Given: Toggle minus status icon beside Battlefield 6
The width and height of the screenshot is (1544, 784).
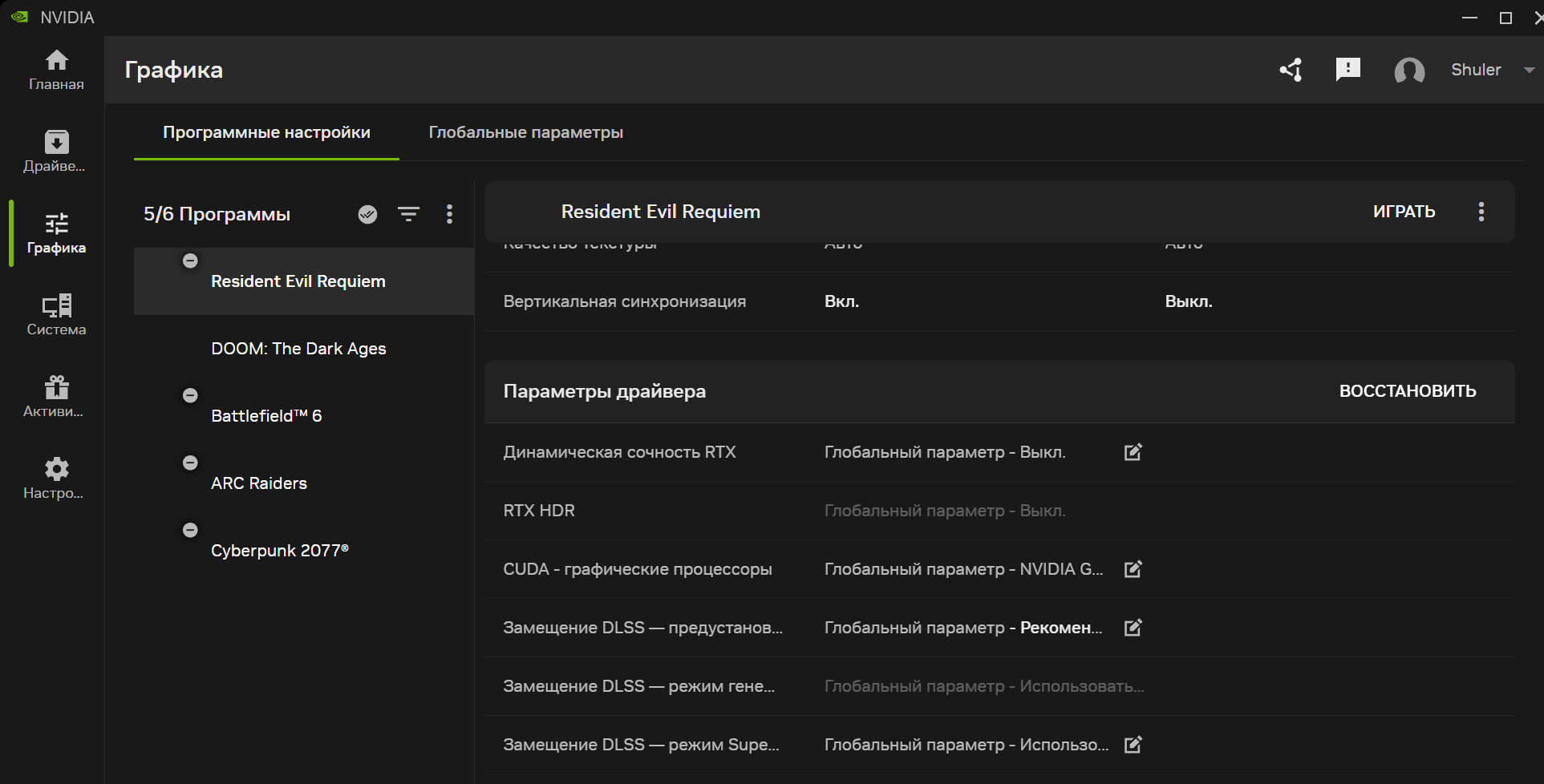Looking at the screenshot, I should [x=190, y=395].
